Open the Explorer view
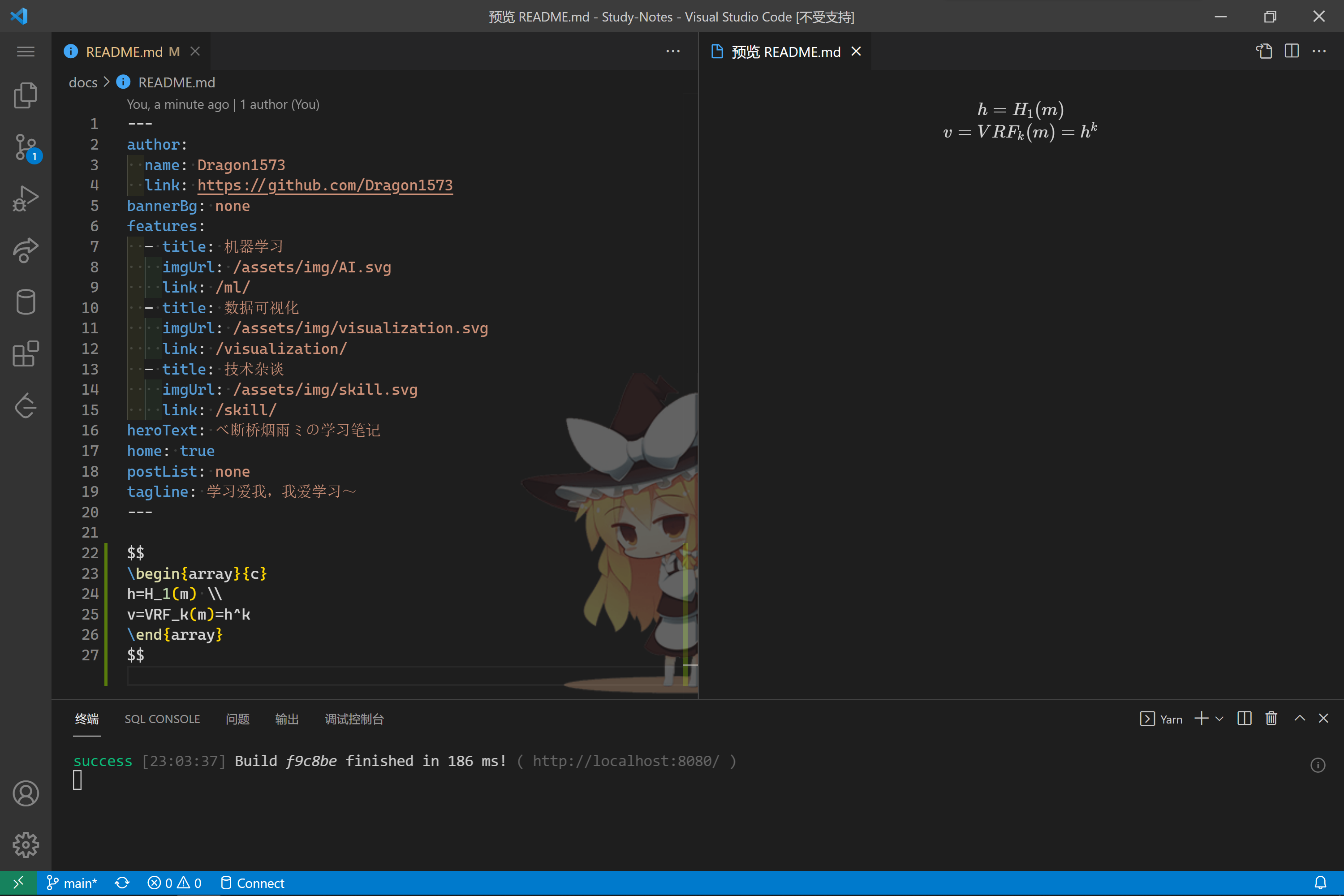Viewport: 1344px width, 896px height. tap(25, 95)
